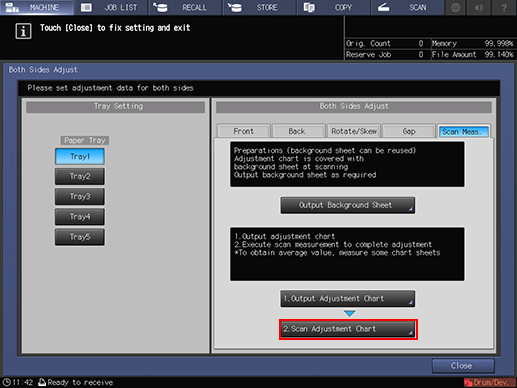517x388 pixels.
Task: Select Tray2 paper tray
Action: (80, 176)
